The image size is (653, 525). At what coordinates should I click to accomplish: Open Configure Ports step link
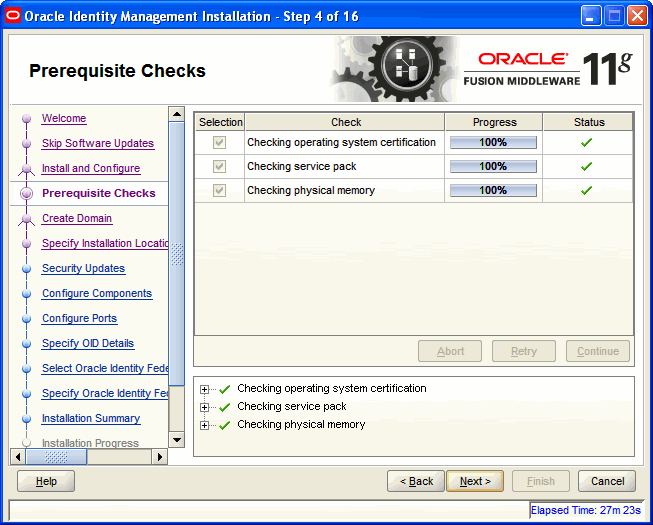click(80, 318)
